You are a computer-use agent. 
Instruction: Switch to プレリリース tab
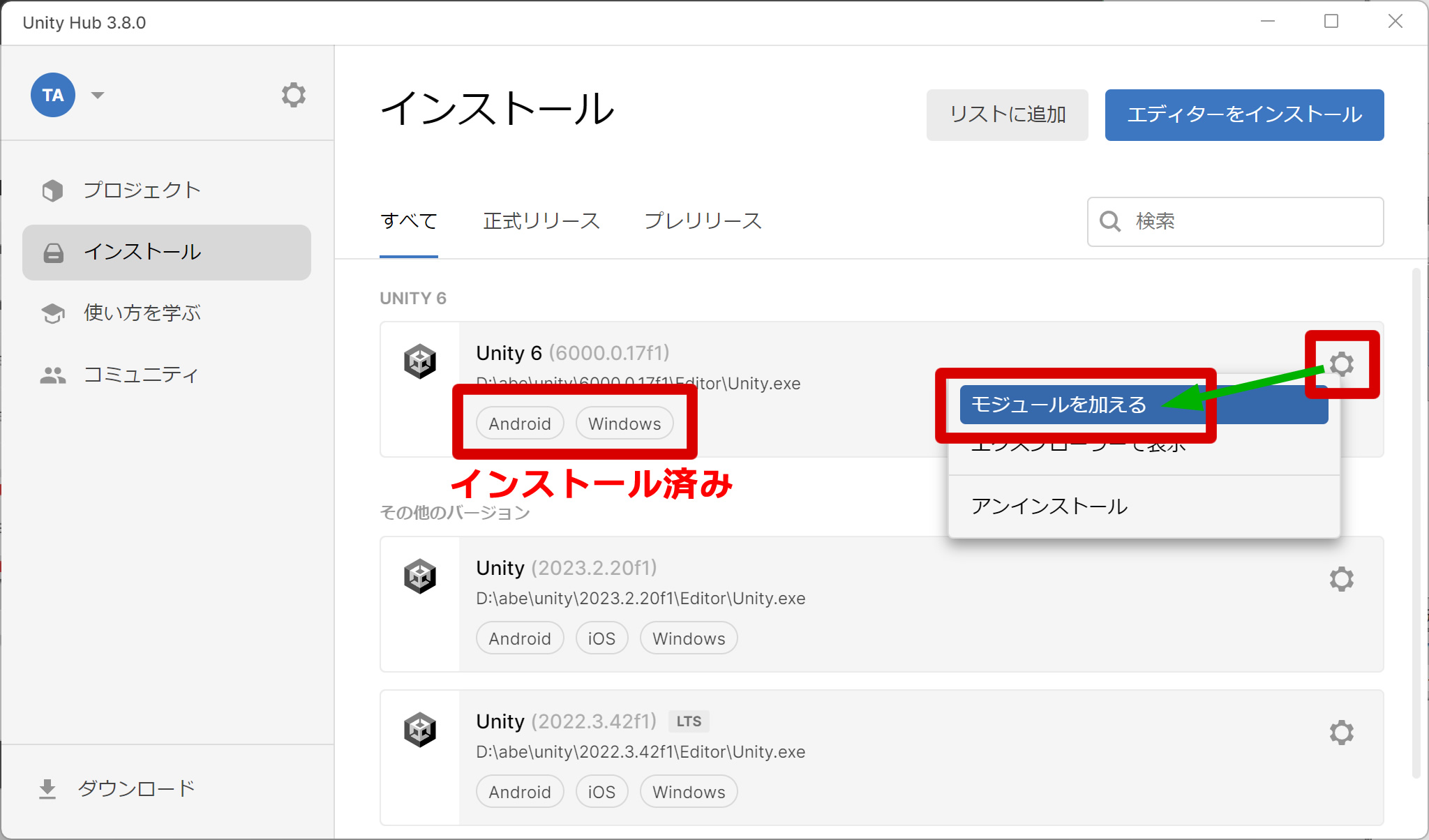pyautogui.click(x=703, y=221)
